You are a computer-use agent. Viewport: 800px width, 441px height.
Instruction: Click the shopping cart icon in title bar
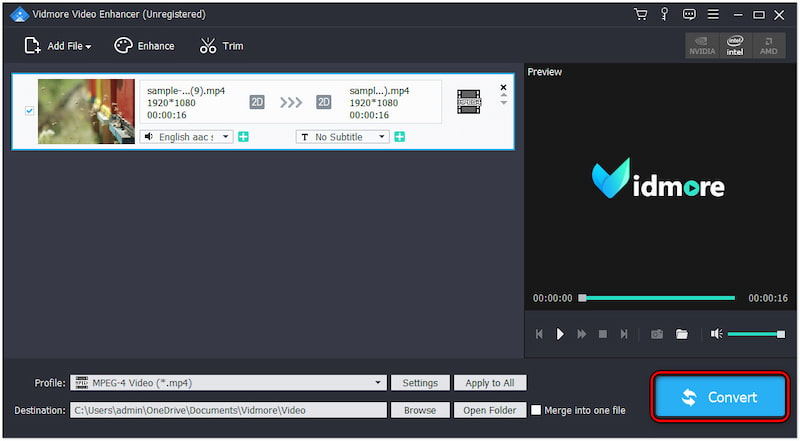coord(641,15)
